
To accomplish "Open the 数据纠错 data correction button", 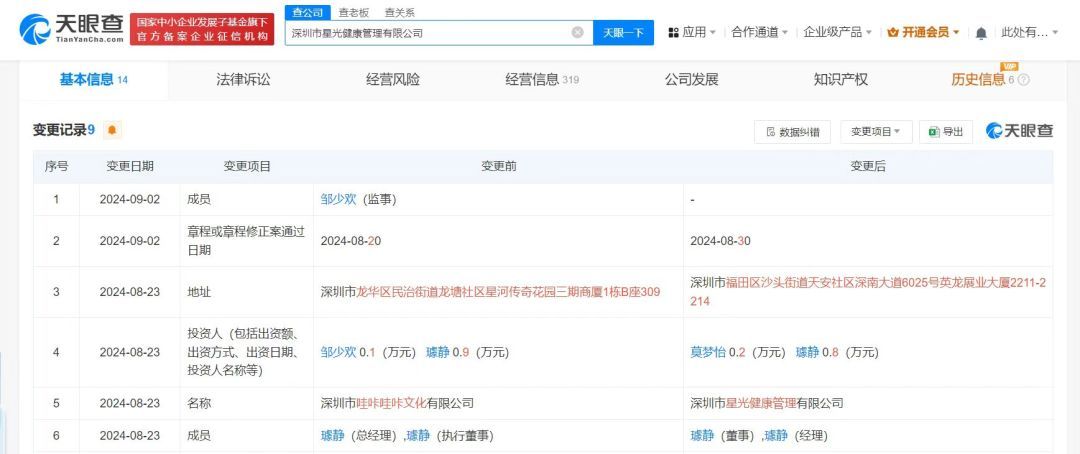I will [x=792, y=131].
